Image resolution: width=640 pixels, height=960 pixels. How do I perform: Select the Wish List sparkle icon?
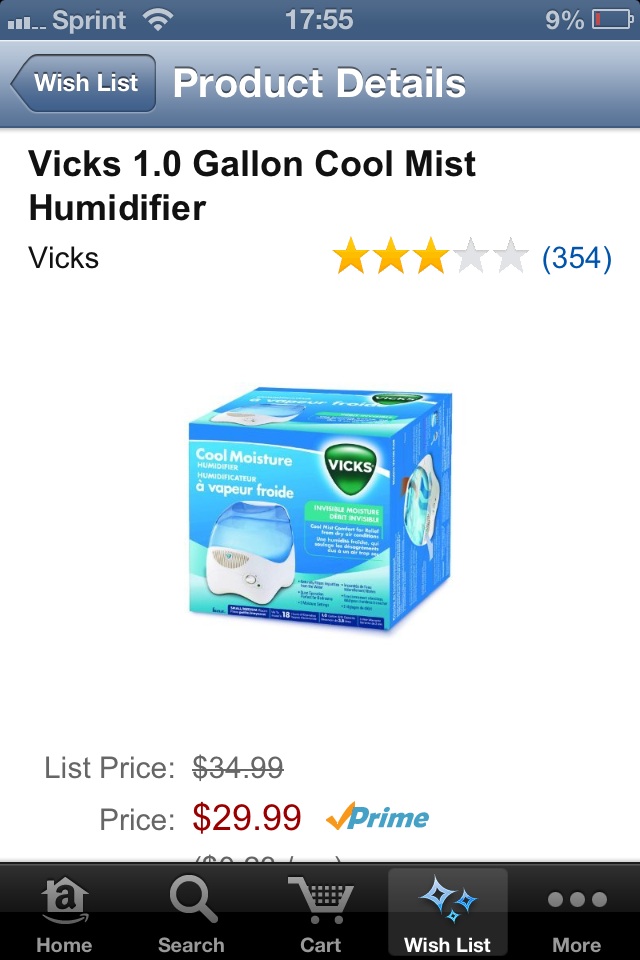coord(448,899)
